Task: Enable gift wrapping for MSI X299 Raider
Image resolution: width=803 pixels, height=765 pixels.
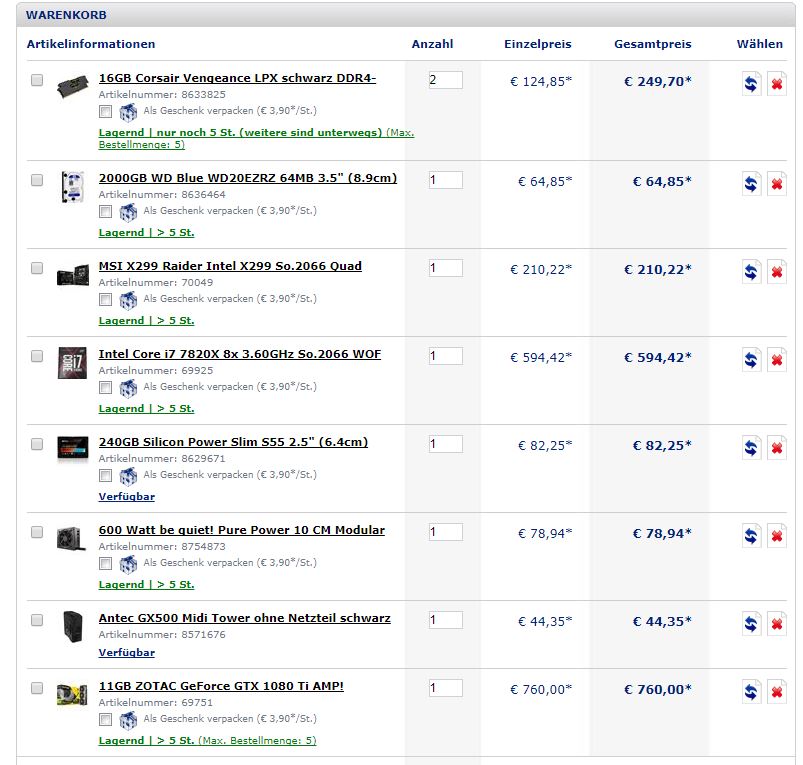Action: (105, 299)
